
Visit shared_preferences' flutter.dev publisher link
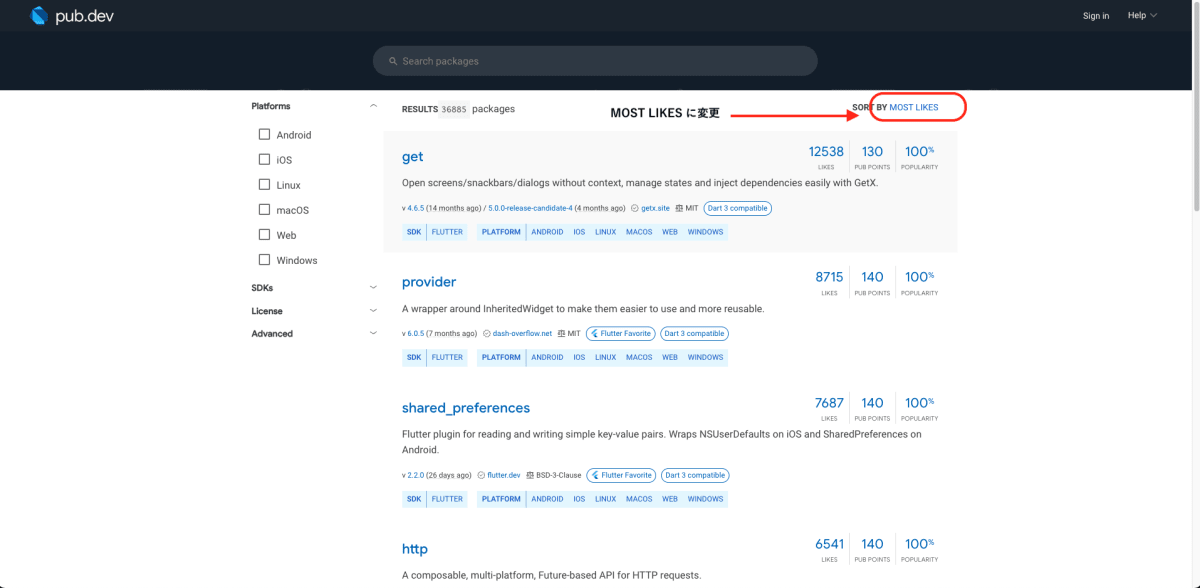pyautogui.click(x=504, y=475)
